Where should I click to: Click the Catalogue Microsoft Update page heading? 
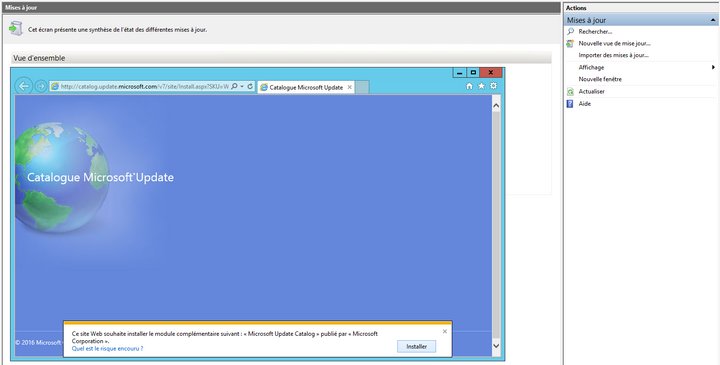[100, 177]
